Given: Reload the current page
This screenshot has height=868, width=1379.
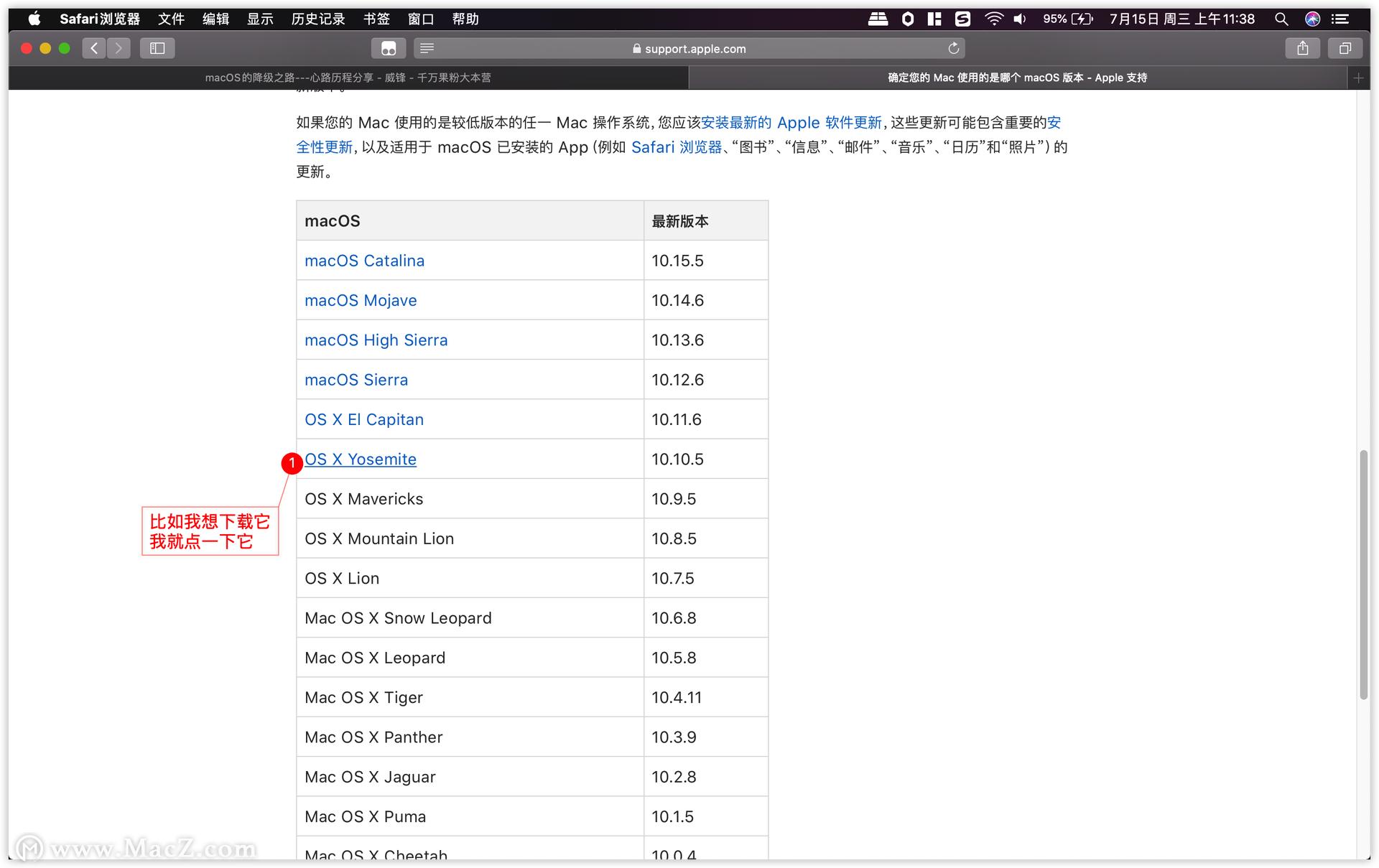Looking at the screenshot, I should point(953,48).
